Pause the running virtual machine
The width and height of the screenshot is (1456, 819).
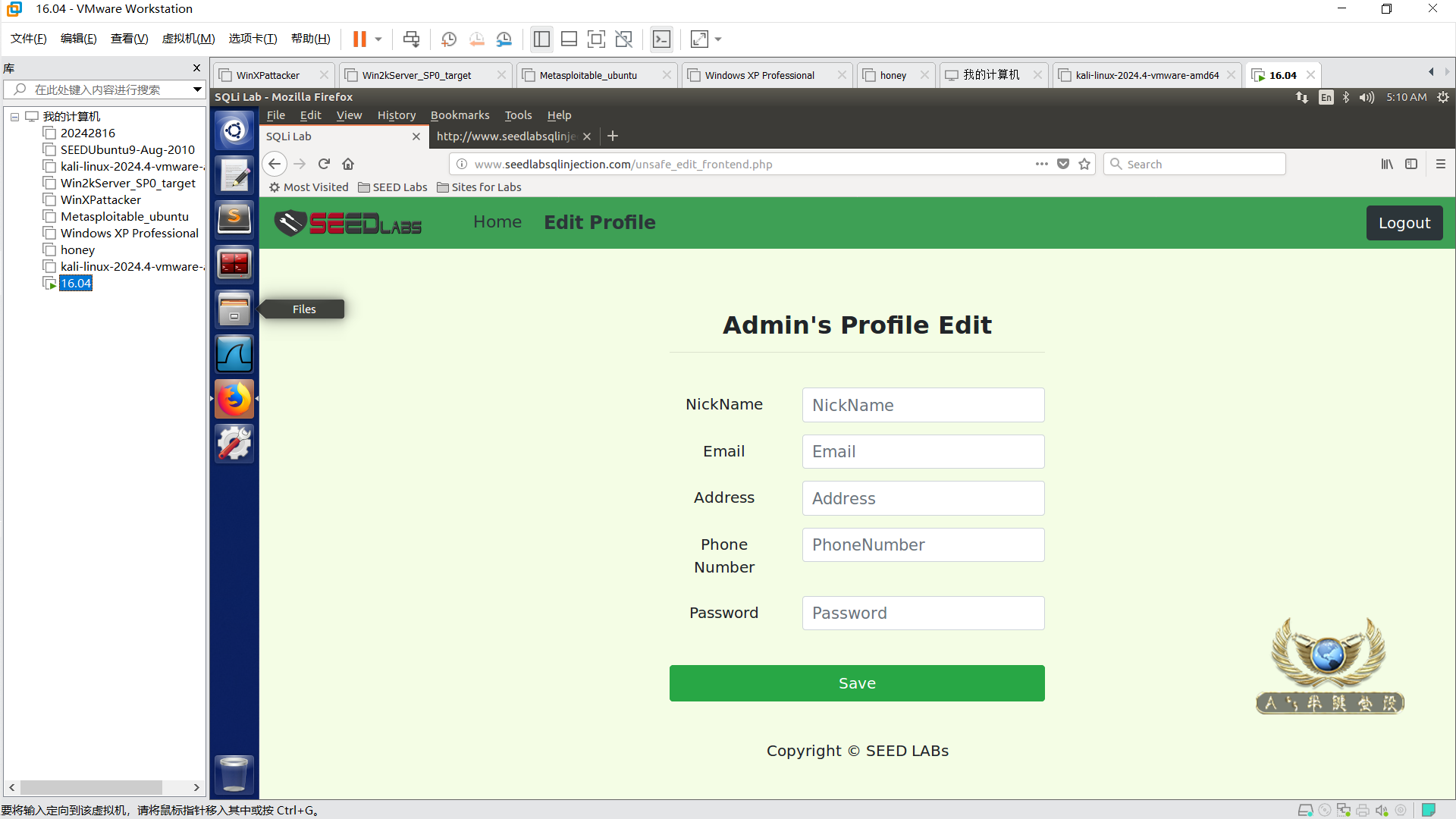pyautogui.click(x=359, y=39)
